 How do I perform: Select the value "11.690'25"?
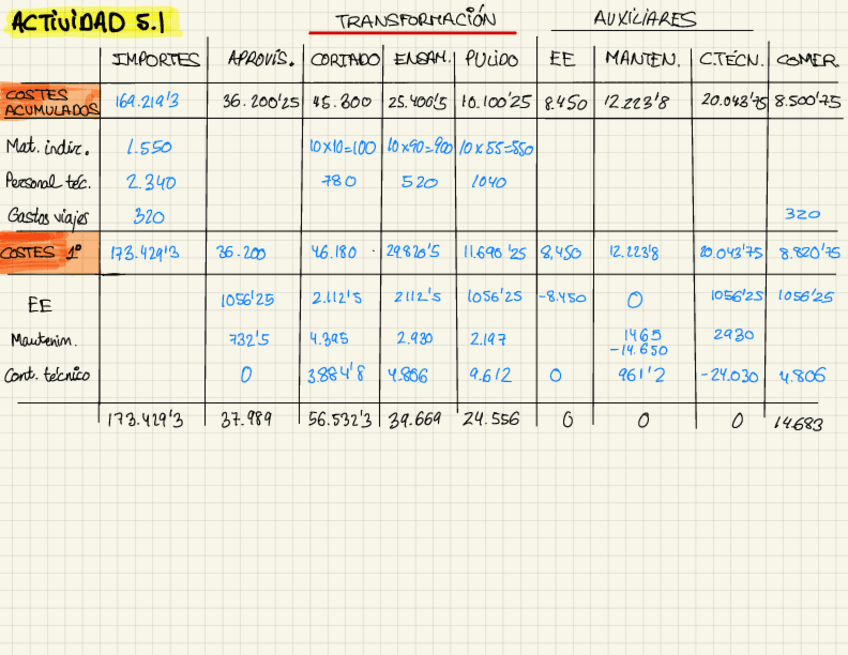click(494, 253)
